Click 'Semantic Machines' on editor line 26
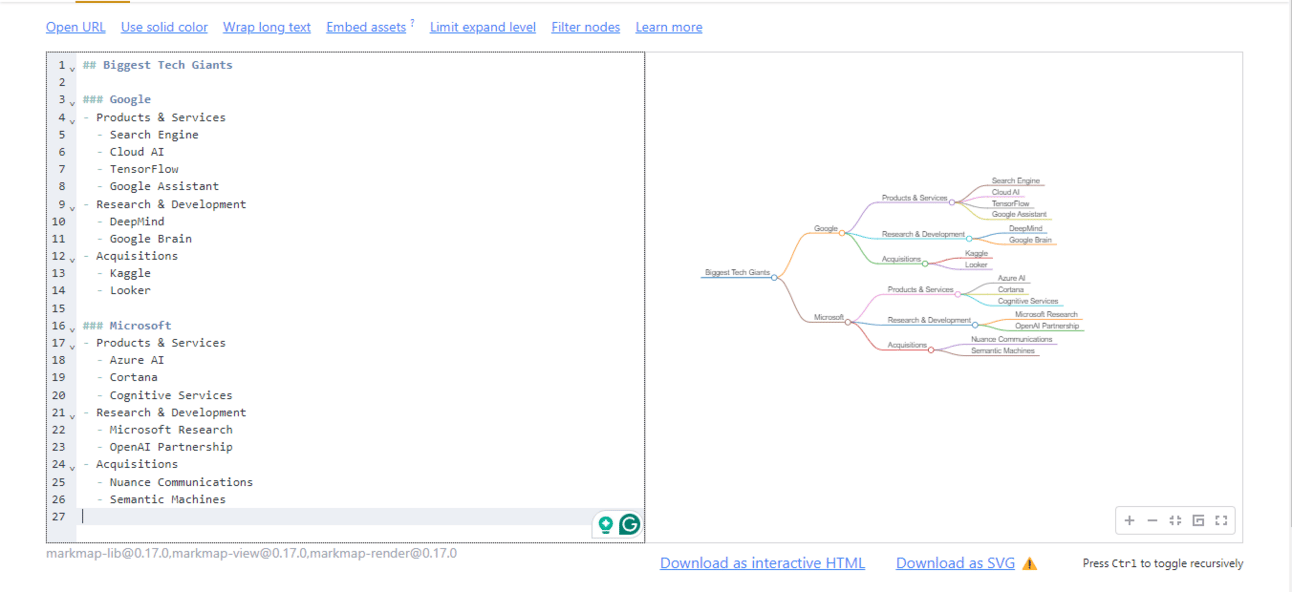This screenshot has width=1292, height=592. point(168,499)
